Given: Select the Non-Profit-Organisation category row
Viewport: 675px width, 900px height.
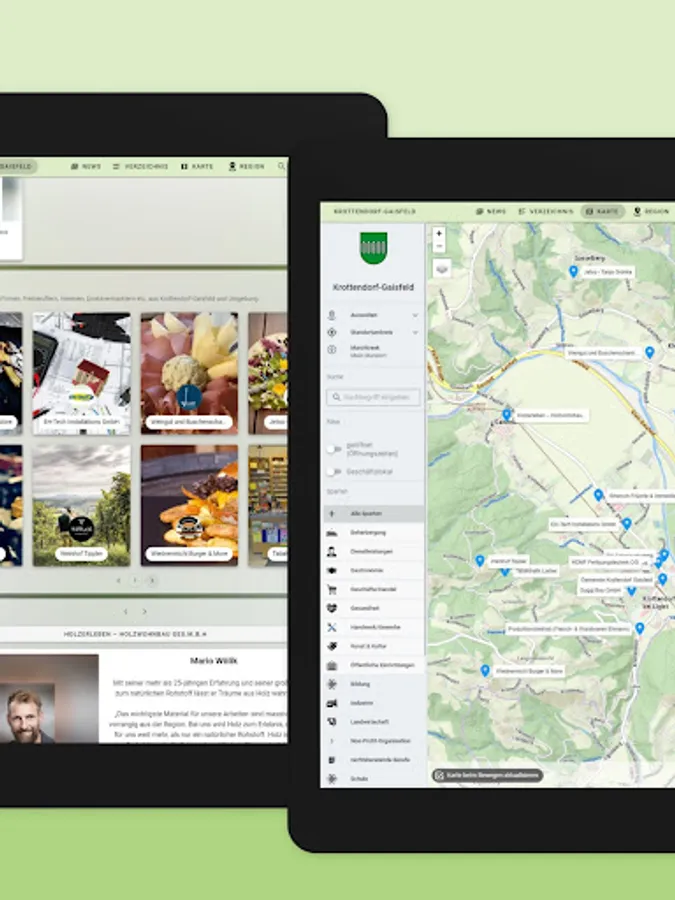Looking at the screenshot, I should coord(373,741).
